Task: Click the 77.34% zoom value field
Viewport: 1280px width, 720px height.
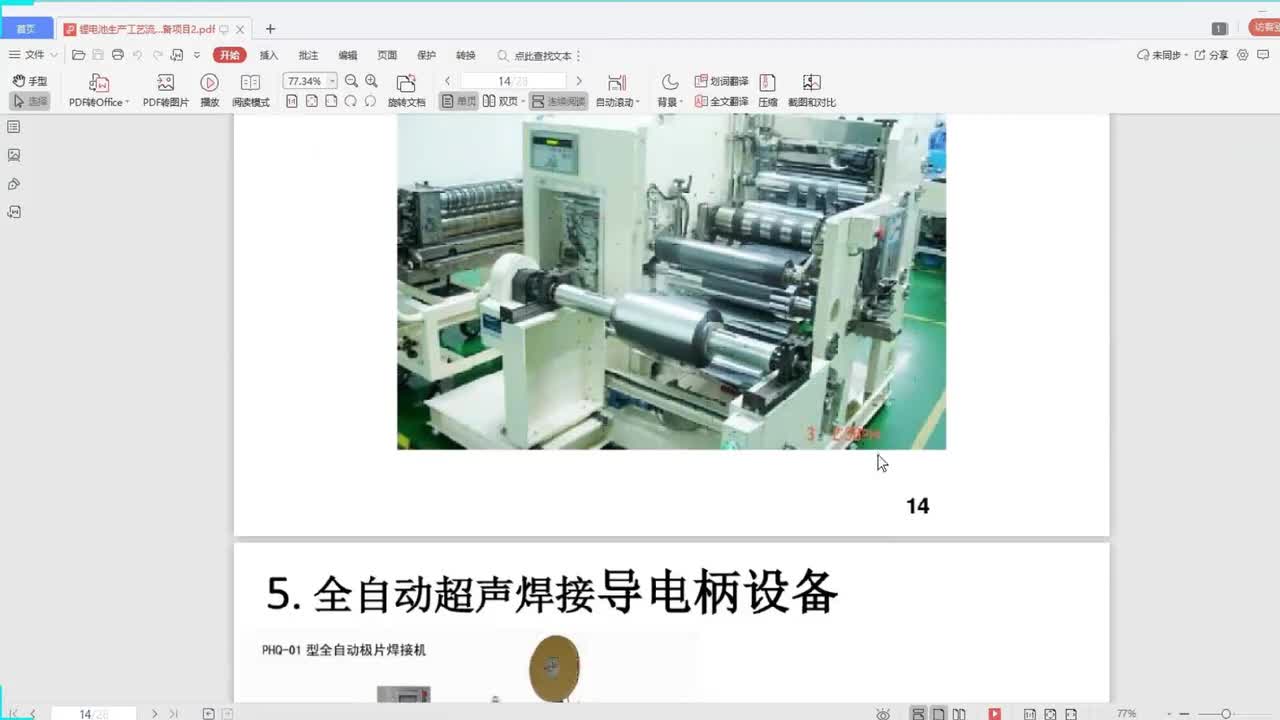Action: pyautogui.click(x=304, y=81)
